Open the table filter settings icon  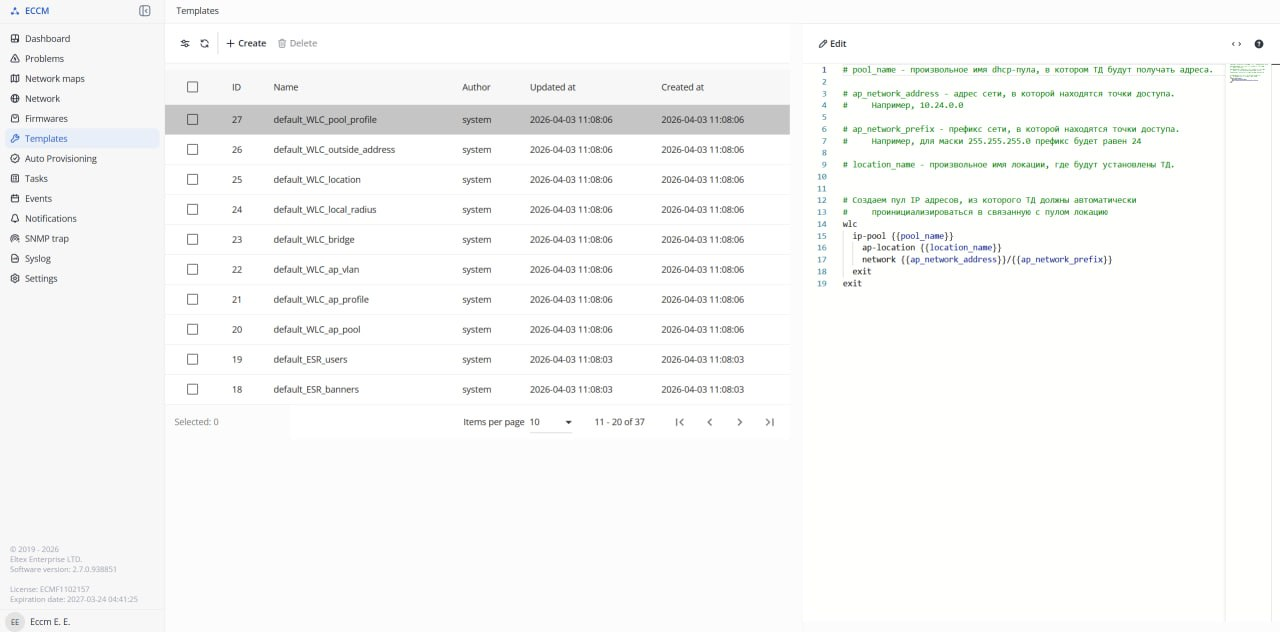185,43
